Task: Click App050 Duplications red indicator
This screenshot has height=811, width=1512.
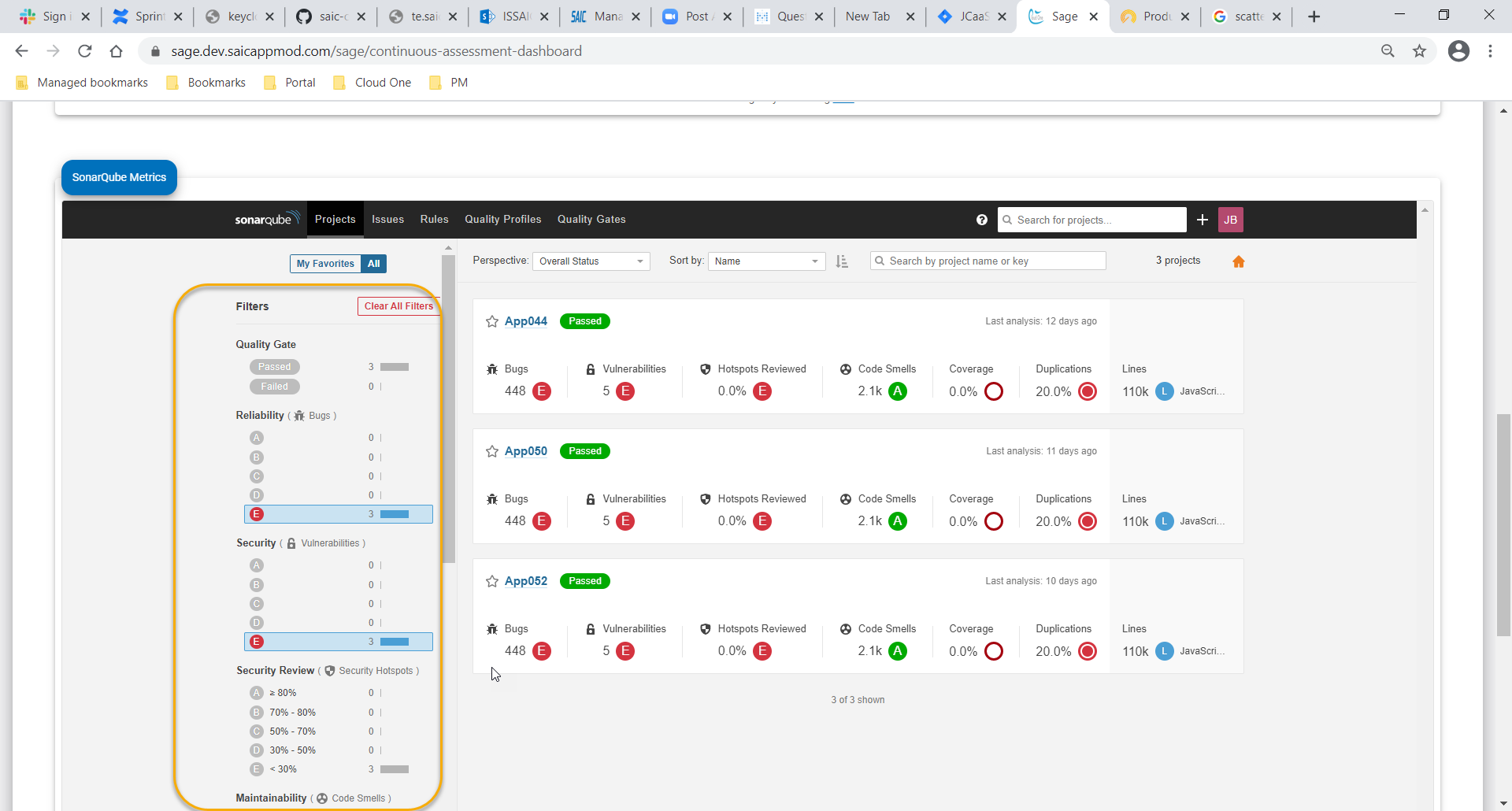Action: coord(1088,521)
